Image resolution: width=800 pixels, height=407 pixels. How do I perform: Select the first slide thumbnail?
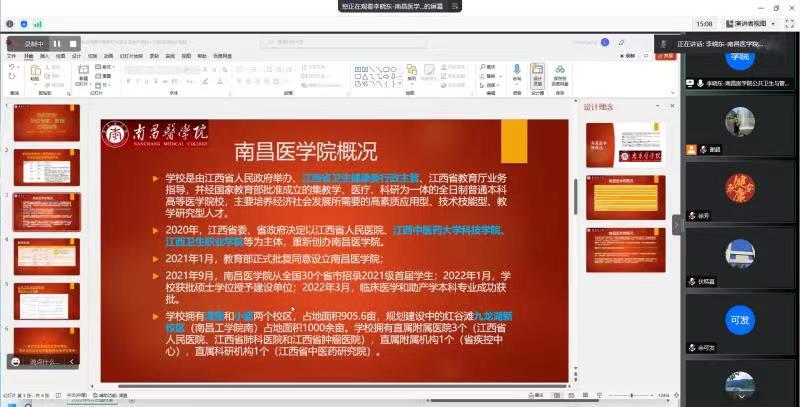[x=45, y=123]
